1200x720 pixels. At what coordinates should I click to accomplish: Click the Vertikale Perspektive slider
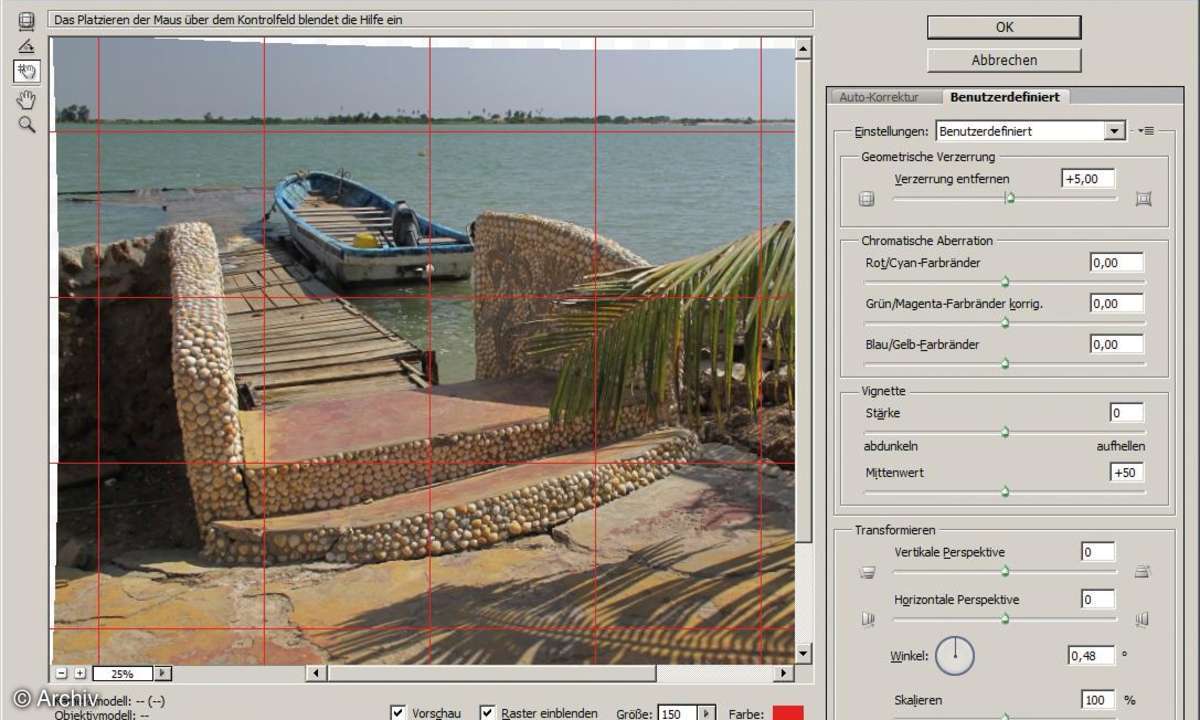(1005, 571)
